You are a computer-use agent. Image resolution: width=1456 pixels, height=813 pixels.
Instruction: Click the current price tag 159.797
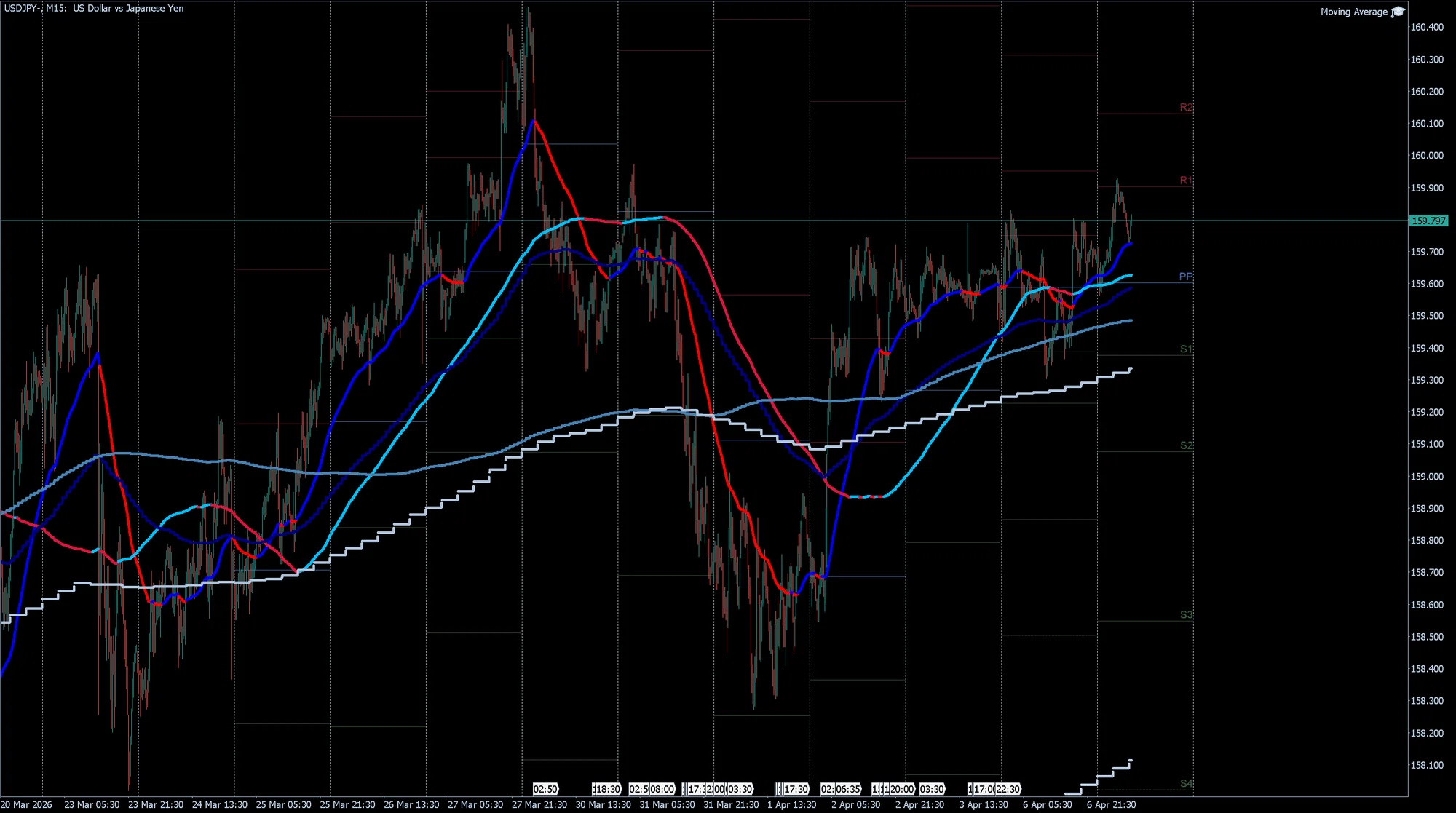[x=1428, y=221]
